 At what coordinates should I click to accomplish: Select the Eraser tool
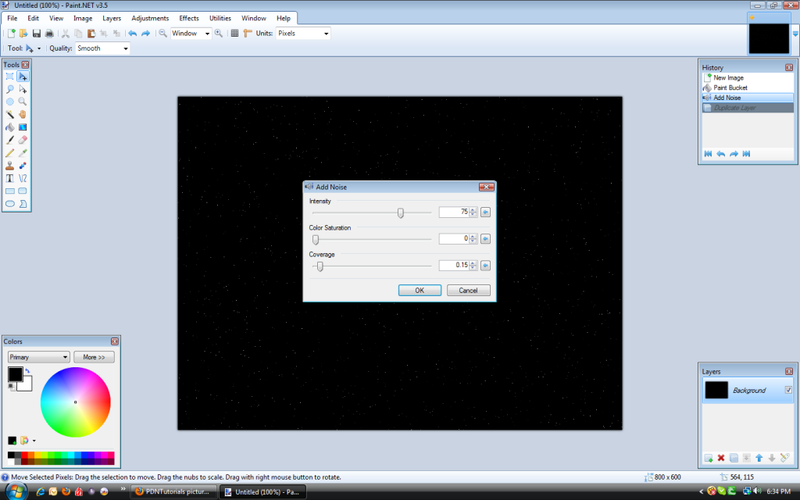pos(22,140)
